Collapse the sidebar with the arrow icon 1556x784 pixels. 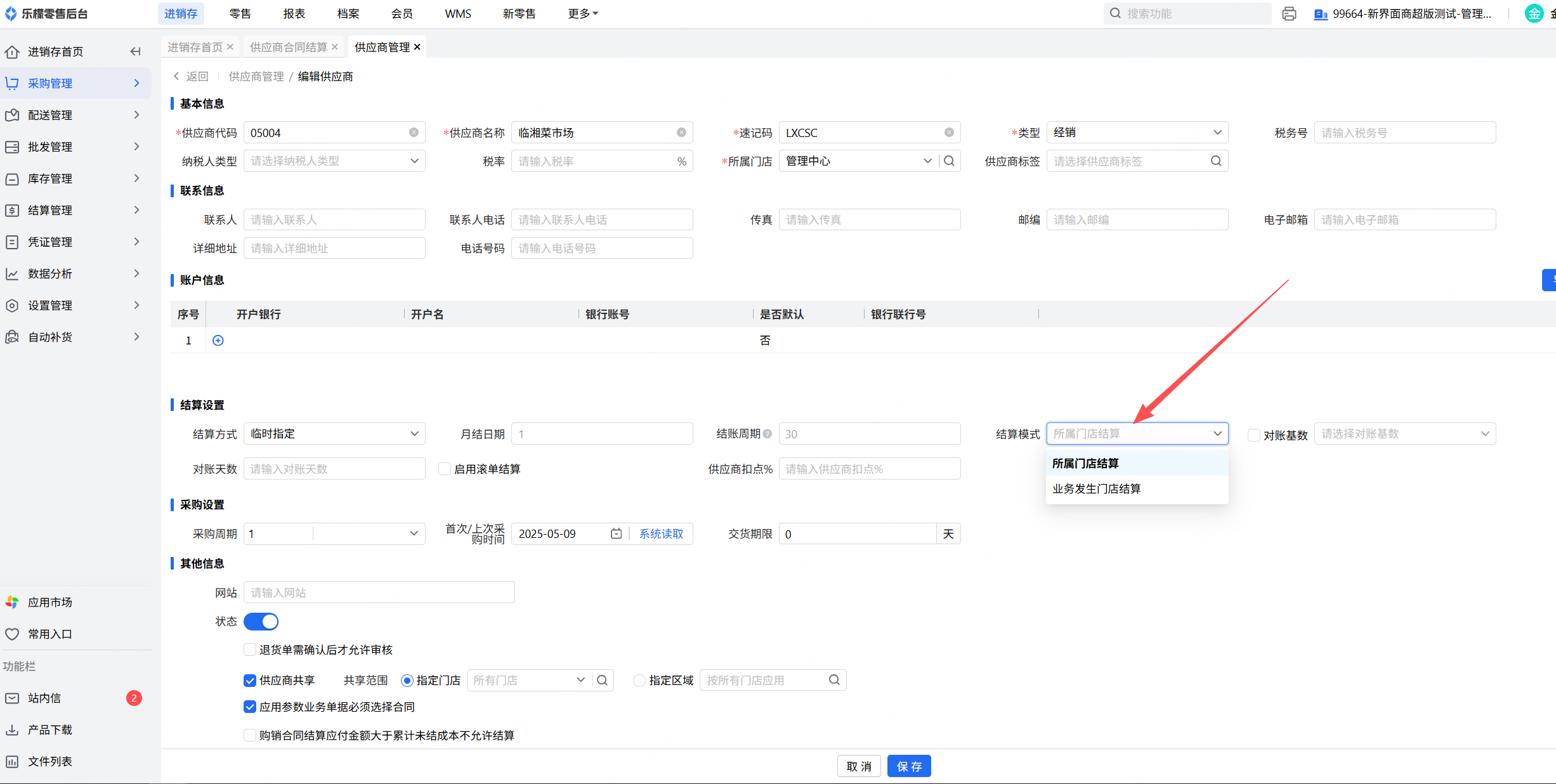pyautogui.click(x=135, y=51)
